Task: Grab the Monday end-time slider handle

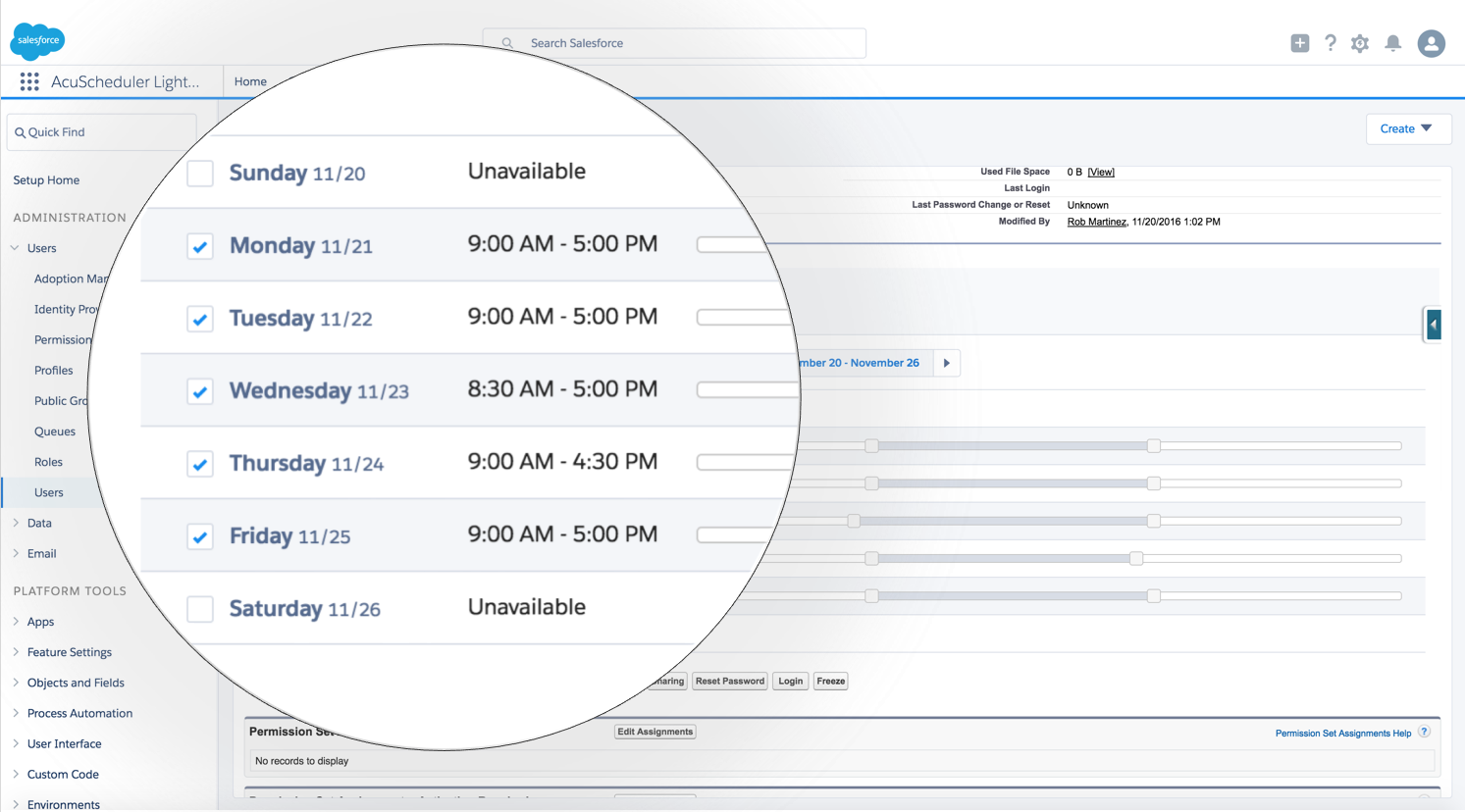Action: [1154, 446]
